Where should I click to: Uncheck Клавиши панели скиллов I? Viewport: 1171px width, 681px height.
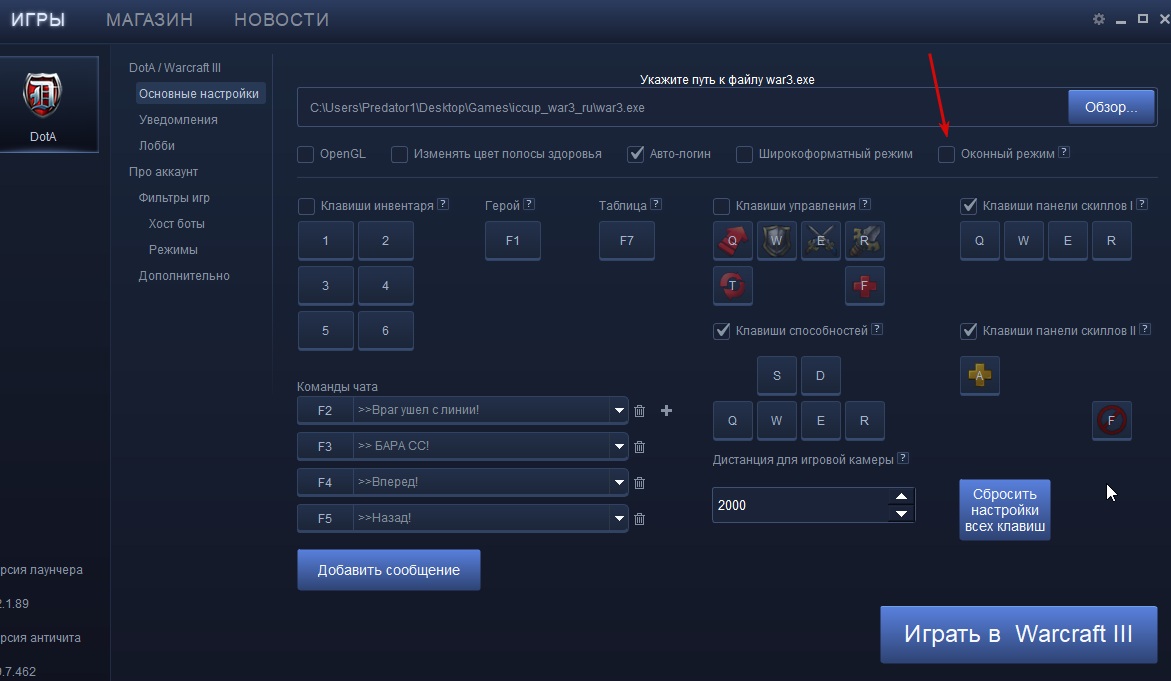(969, 206)
